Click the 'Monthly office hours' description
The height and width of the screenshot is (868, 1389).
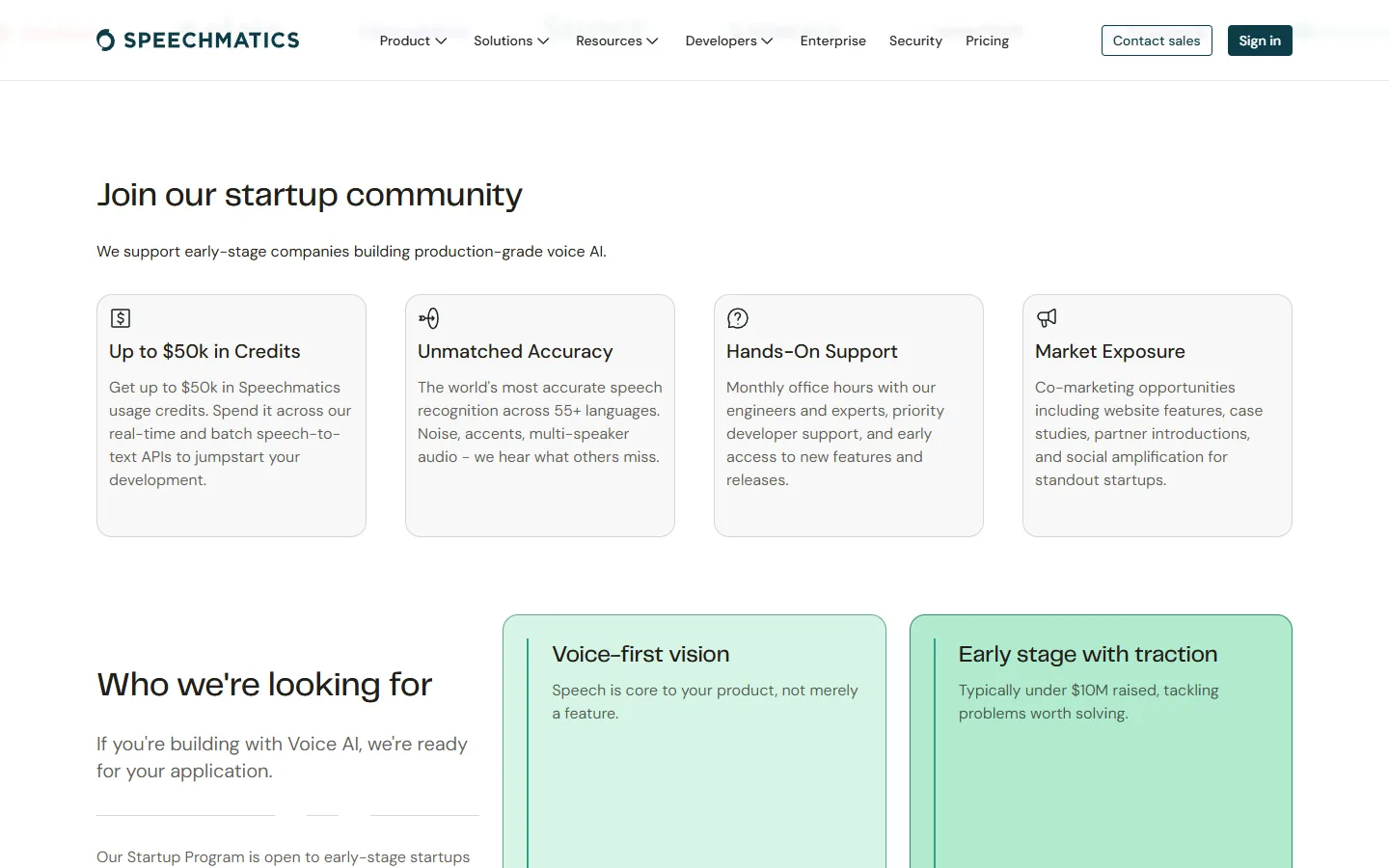click(835, 434)
